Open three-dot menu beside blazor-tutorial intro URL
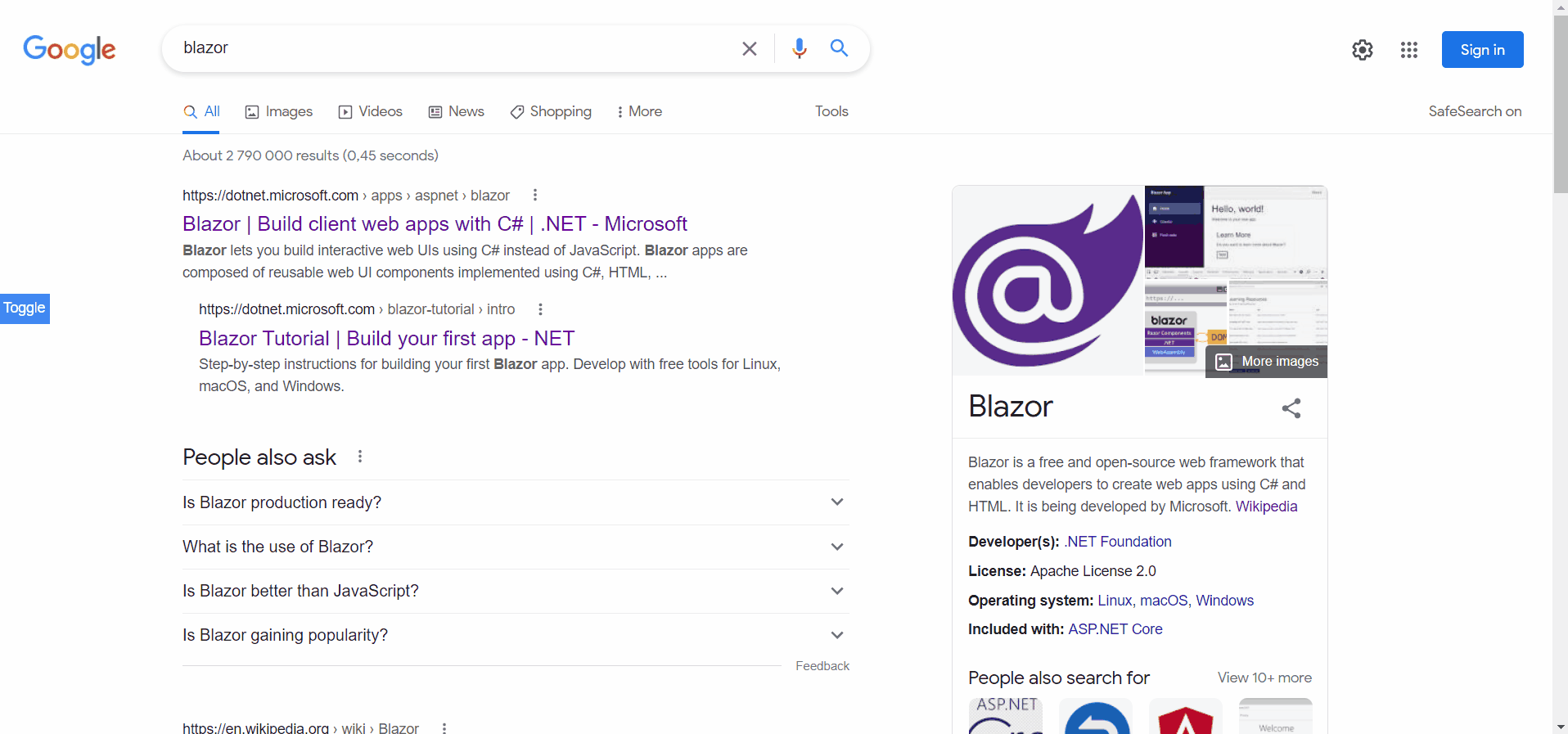Viewport: 1568px width, 734px height. (540, 309)
